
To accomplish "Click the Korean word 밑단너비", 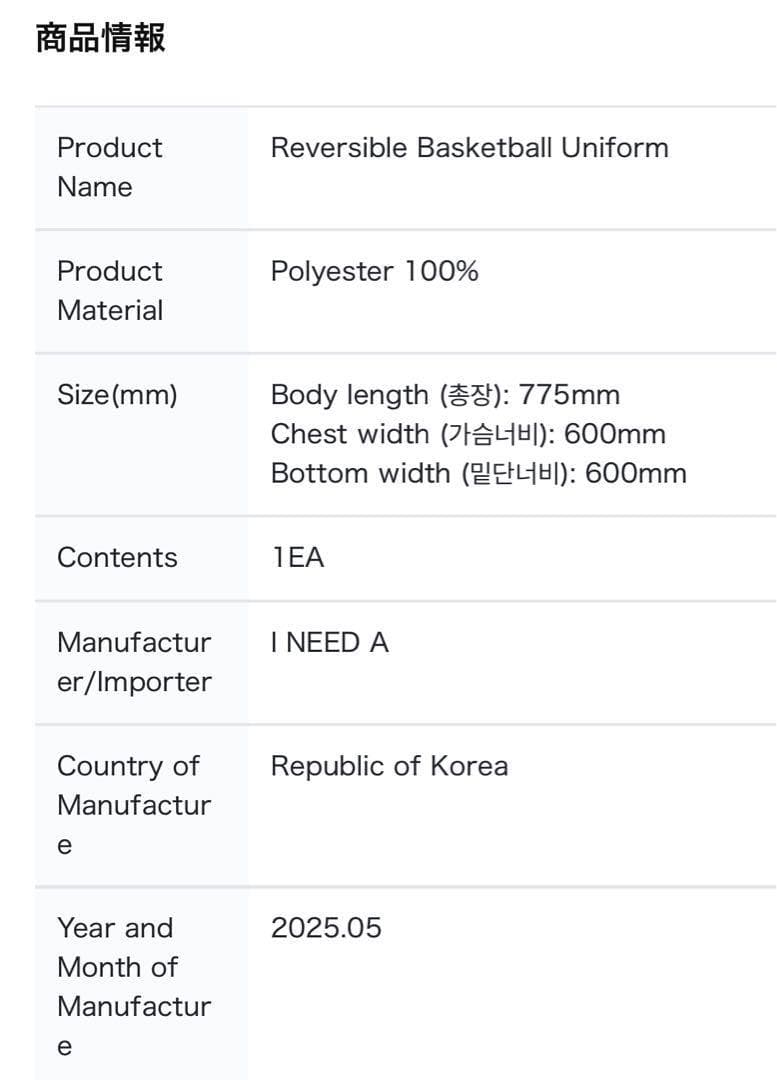I will click(x=511, y=473).
